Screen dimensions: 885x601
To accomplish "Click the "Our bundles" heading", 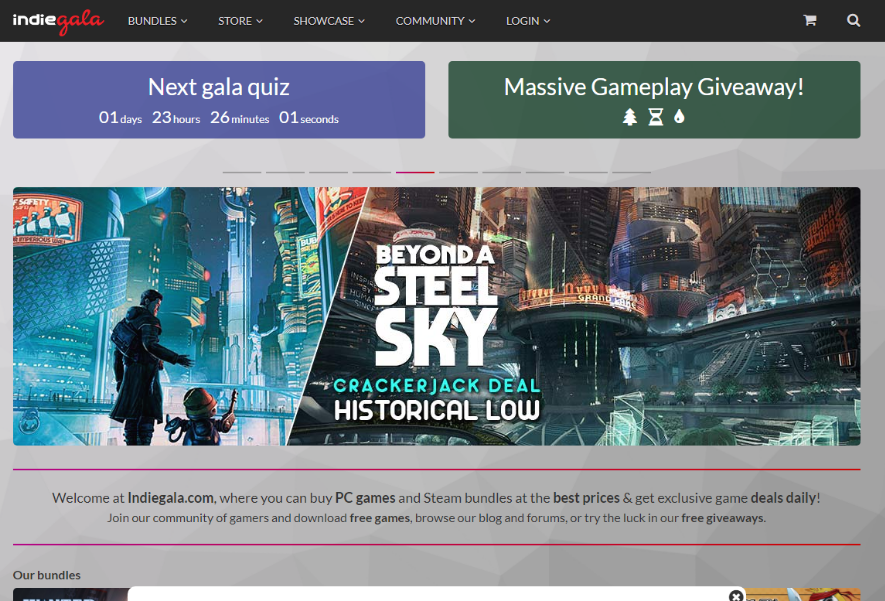I will 47,575.
